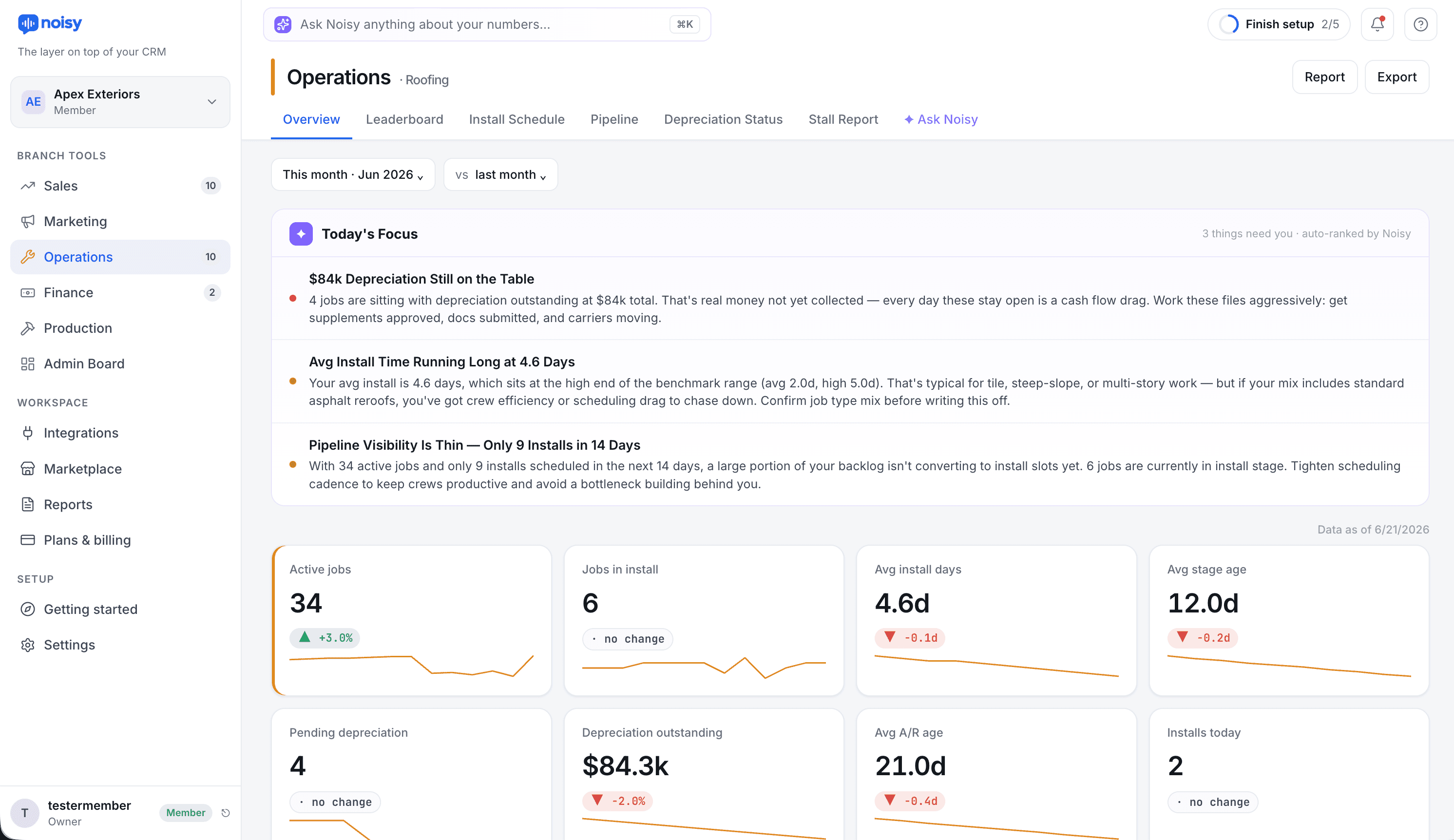The width and height of the screenshot is (1454, 840).
Task: Click the T avatar of testermember
Action: [25, 813]
